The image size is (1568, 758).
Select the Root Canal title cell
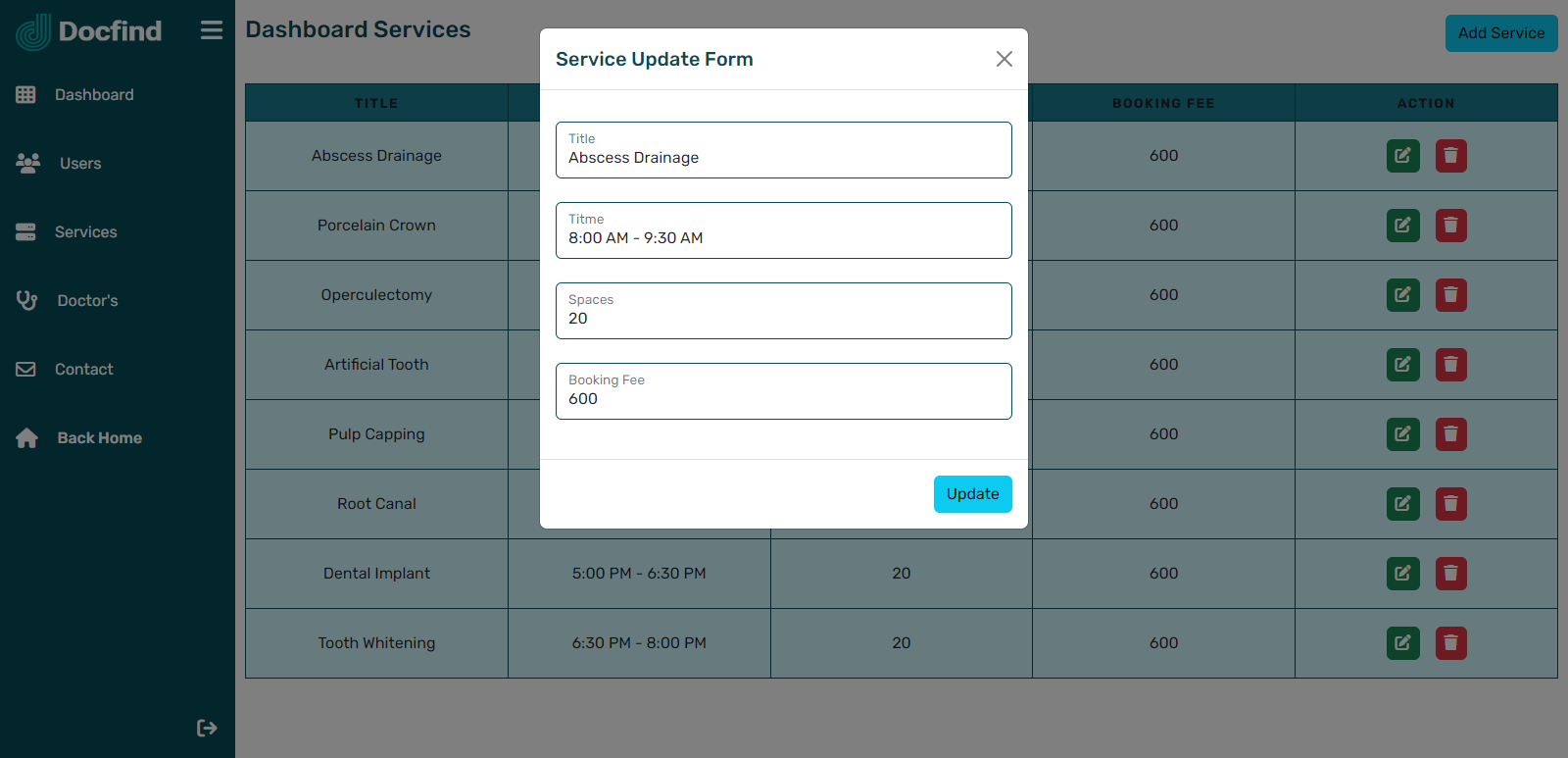point(376,504)
